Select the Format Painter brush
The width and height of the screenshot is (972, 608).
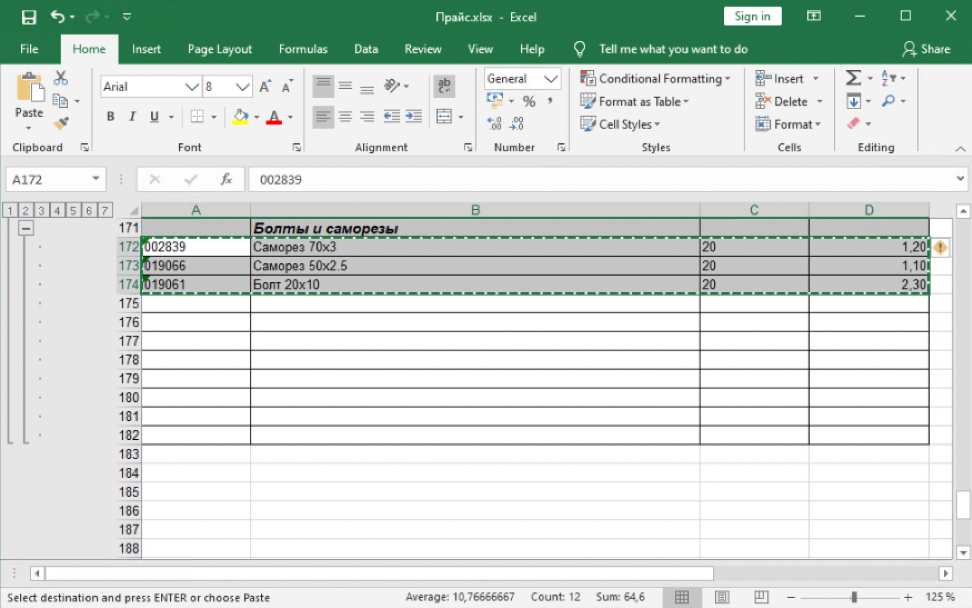(x=61, y=123)
